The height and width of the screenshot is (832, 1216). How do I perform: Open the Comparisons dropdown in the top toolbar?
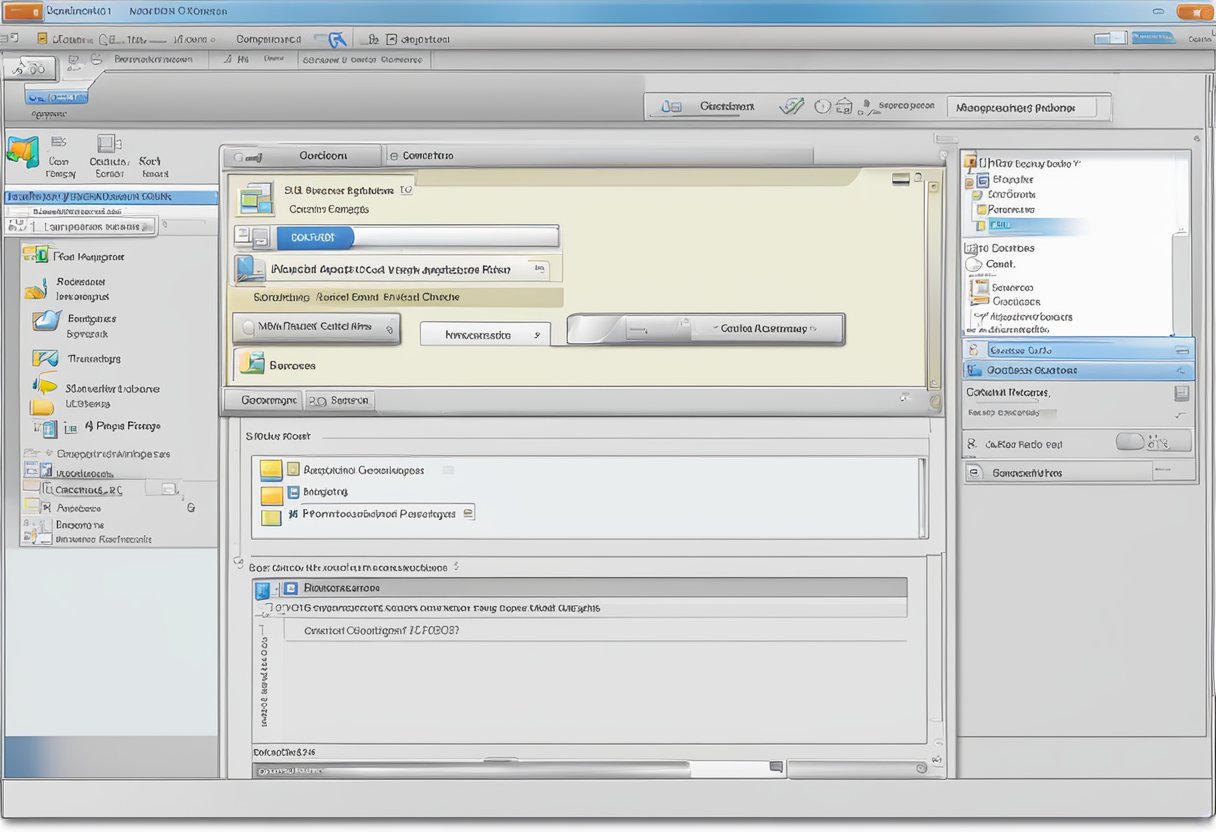pos(270,38)
